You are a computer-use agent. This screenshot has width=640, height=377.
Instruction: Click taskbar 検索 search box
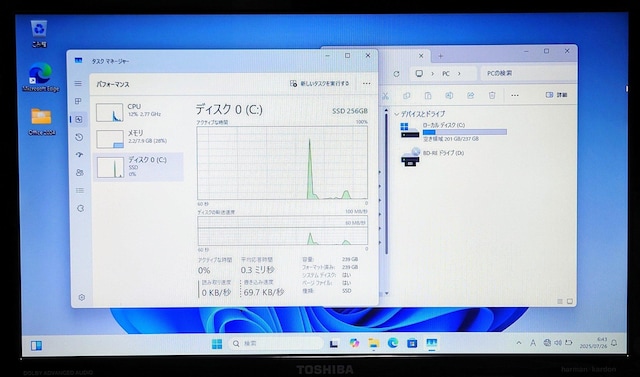click(x=276, y=344)
